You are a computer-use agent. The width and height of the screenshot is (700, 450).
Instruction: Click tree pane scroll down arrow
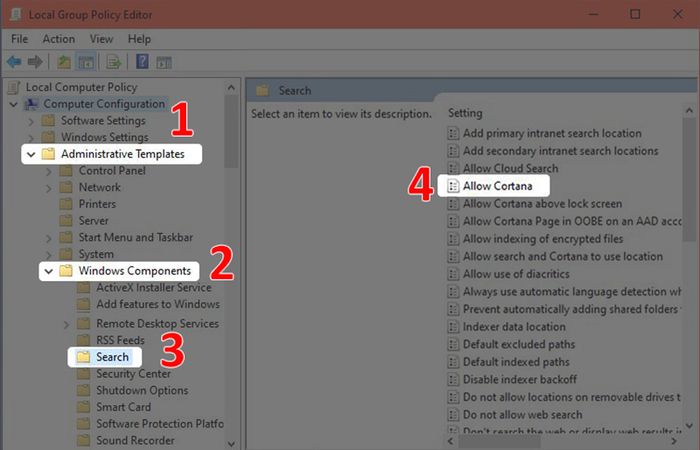click(231, 444)
